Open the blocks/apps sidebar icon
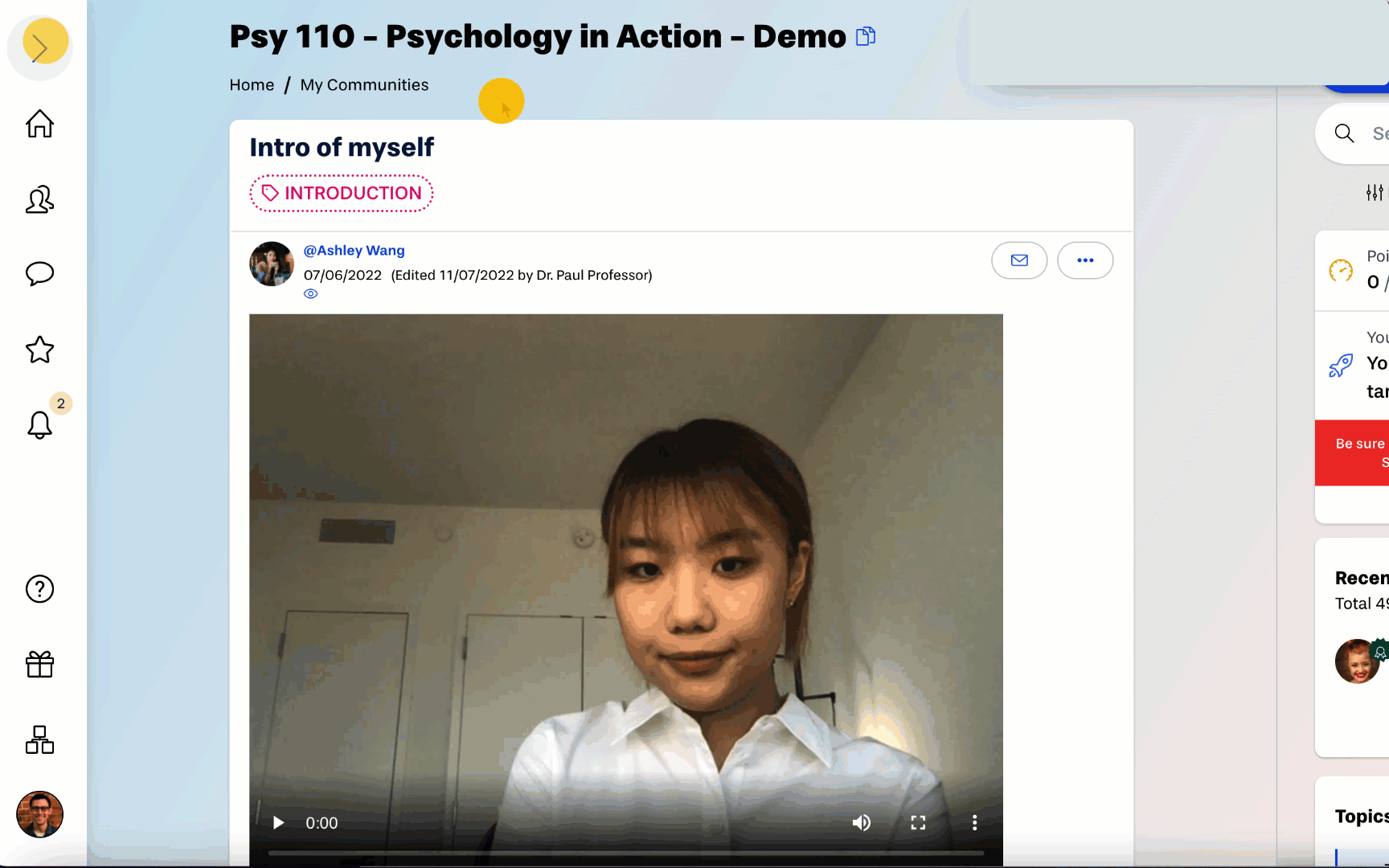The height and width of the screenshot is (868, 1389). pos(39,739)
